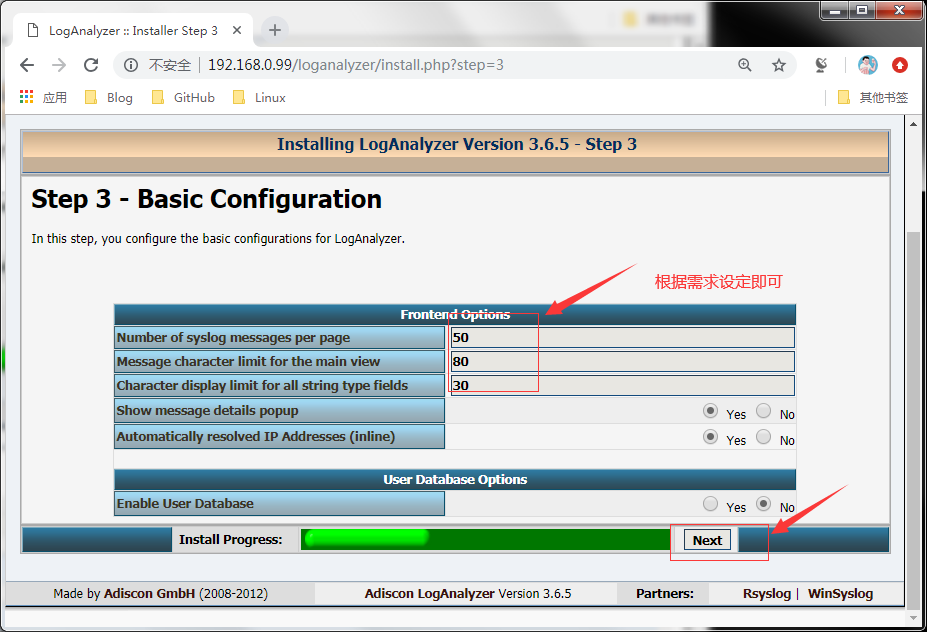Close the LogAnalyzer Installer Step 3 tab
This screenshot has height=632, width=927.
(237, 30)
